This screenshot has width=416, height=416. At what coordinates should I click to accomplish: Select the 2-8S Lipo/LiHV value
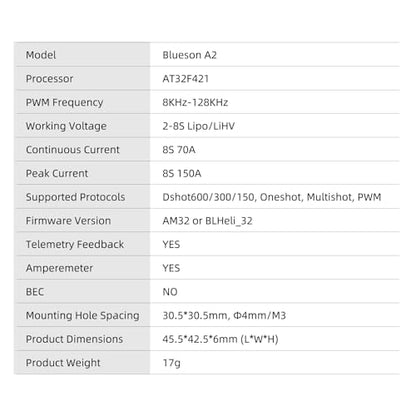[x=198, y=126]
